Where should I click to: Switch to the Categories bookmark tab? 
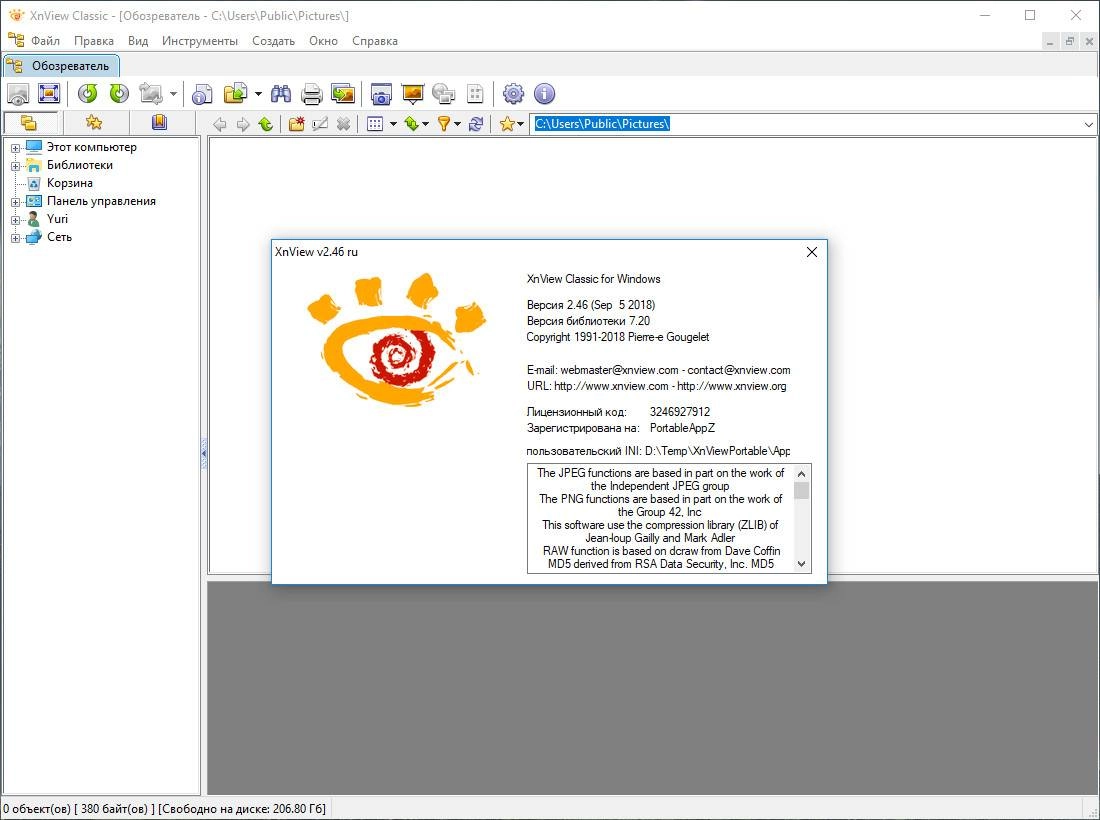(x=160, y=123)
